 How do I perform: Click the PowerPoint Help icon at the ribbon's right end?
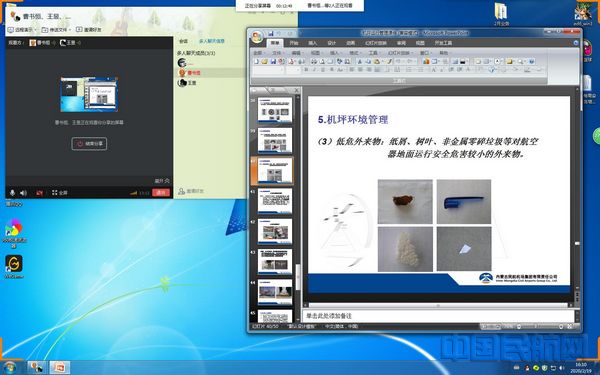pos(576,43)
